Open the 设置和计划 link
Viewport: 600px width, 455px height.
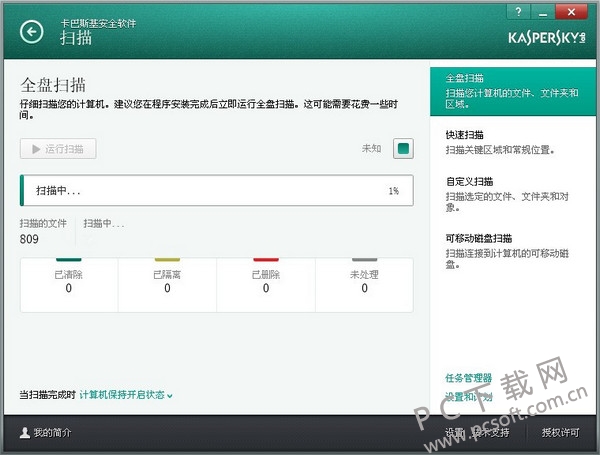(468, 397)
